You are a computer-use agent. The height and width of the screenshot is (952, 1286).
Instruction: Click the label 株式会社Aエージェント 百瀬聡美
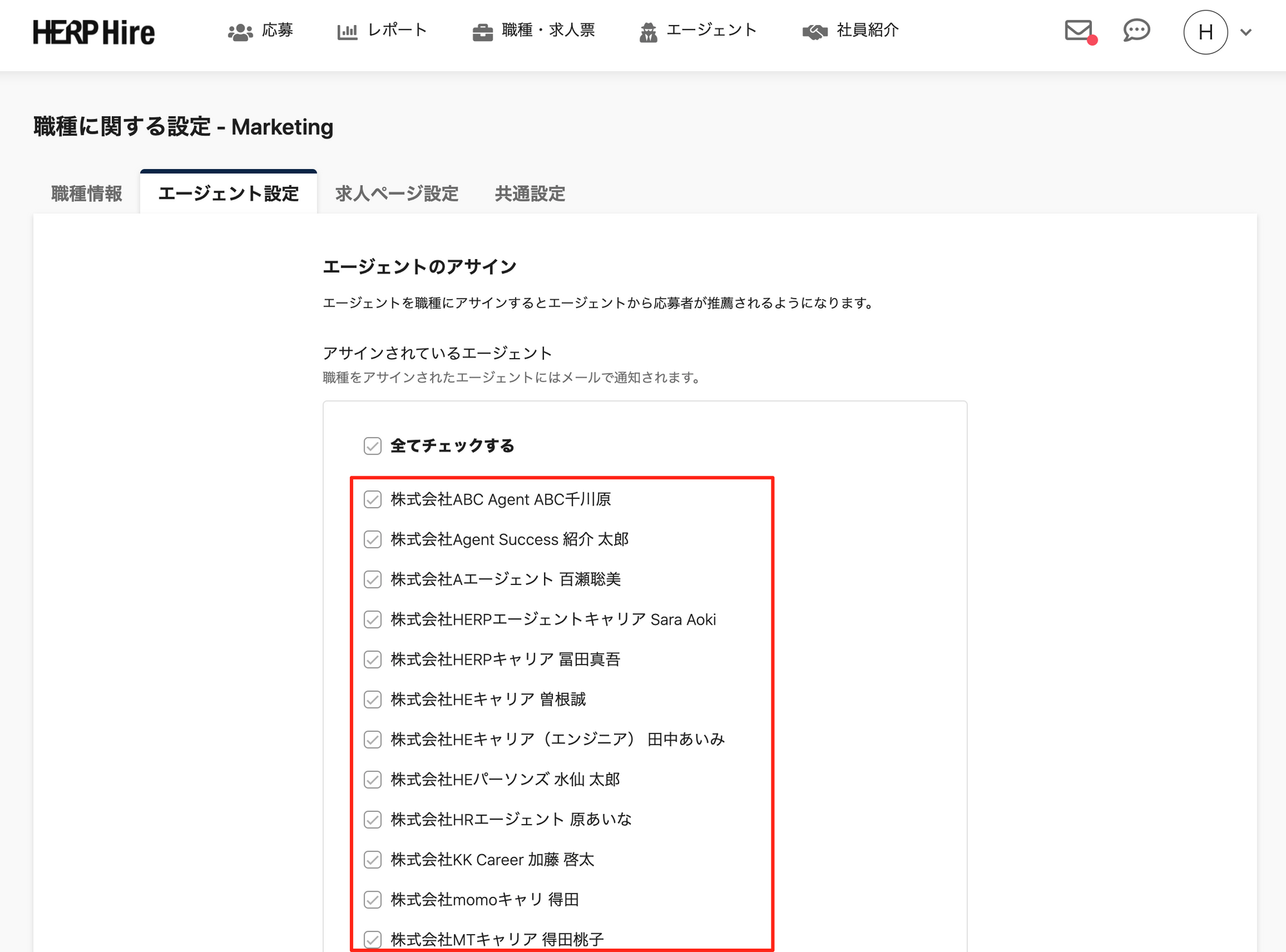505,579
